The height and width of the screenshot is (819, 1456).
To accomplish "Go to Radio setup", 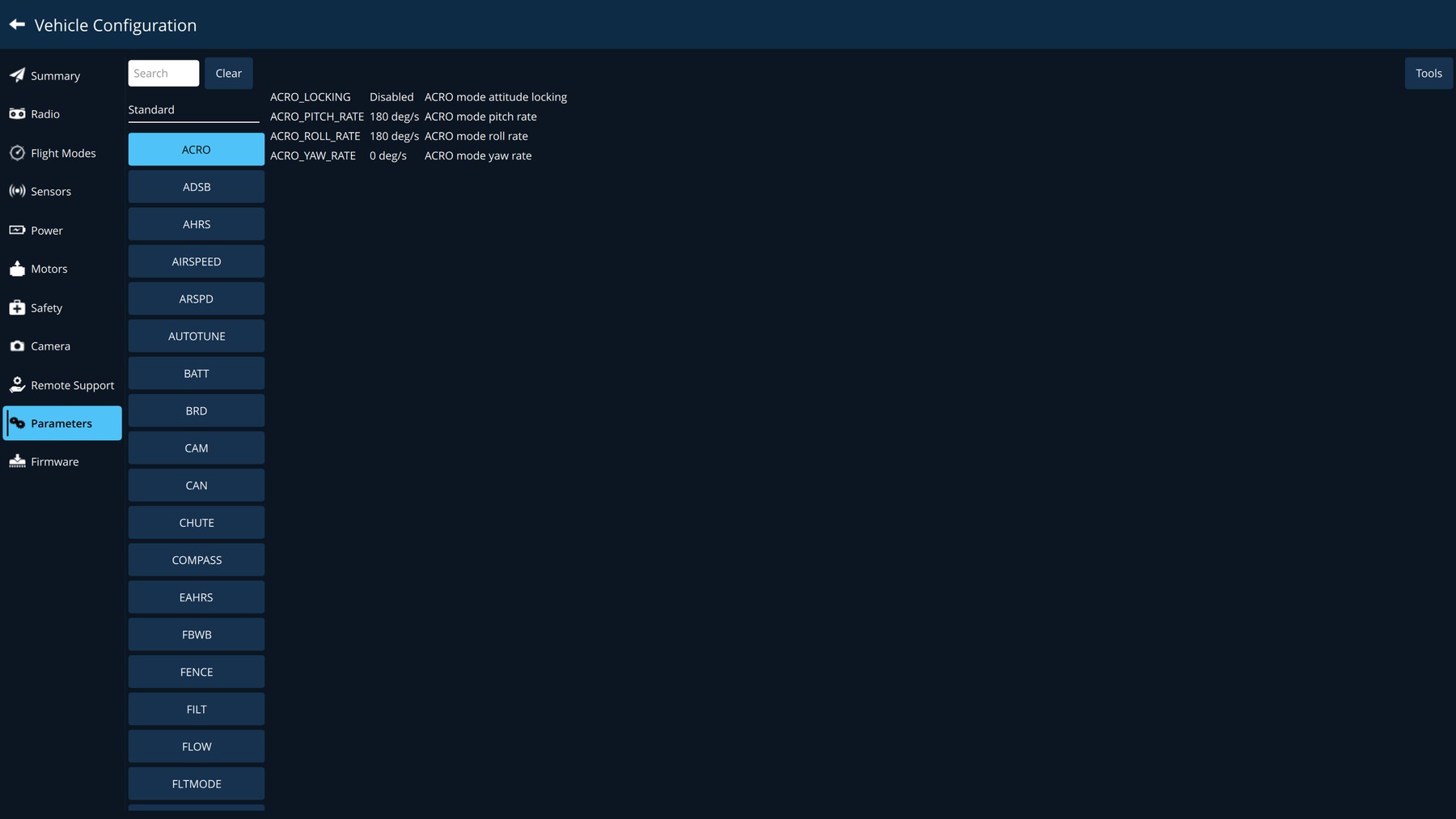I will tap(62, 114).
